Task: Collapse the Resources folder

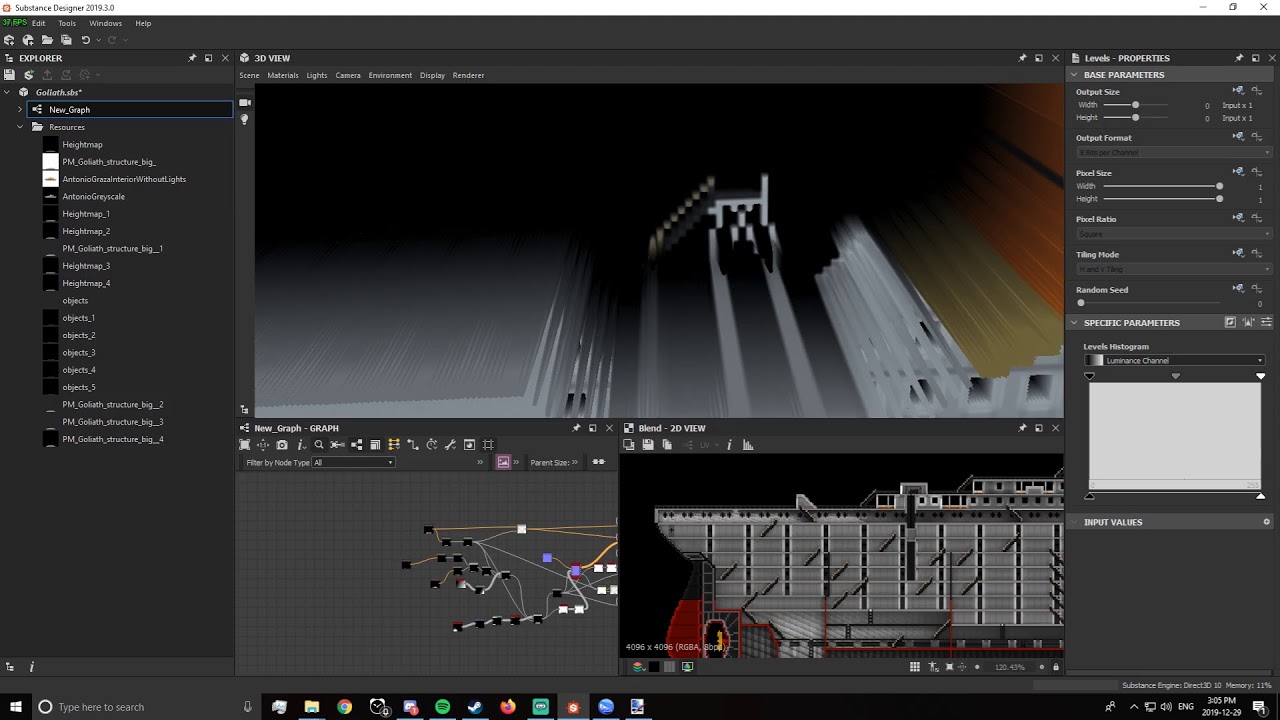Action: pyautogui.click(x=20, y=127)
